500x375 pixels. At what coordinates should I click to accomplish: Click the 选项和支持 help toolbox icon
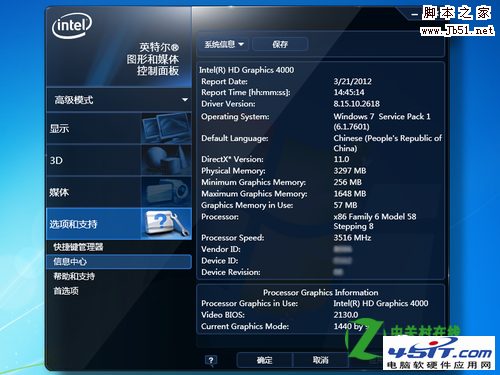[x=166, y=224]
